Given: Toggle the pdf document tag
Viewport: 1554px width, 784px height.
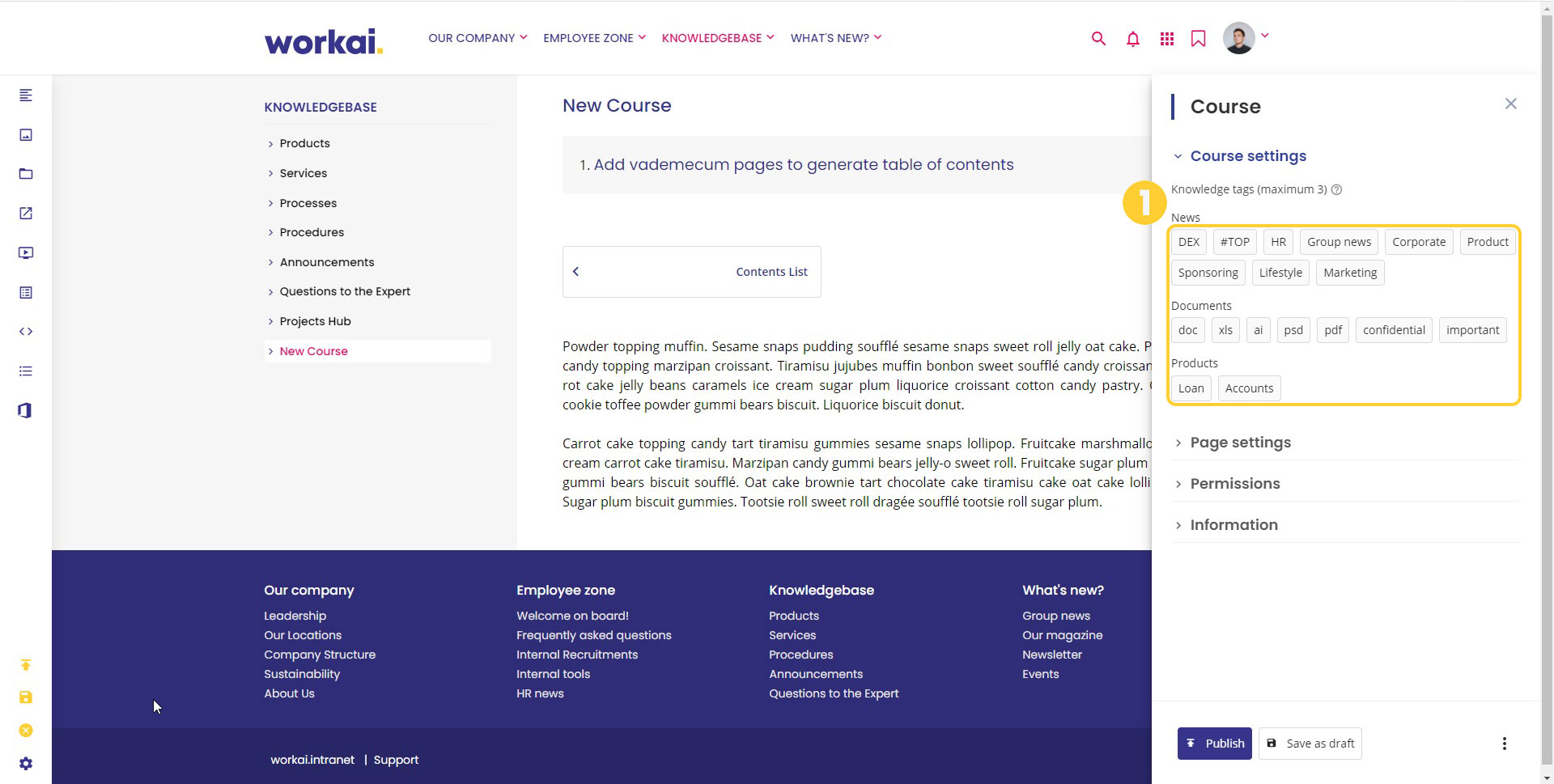Looking at the screenshot, I should [x=1333, y=330].
